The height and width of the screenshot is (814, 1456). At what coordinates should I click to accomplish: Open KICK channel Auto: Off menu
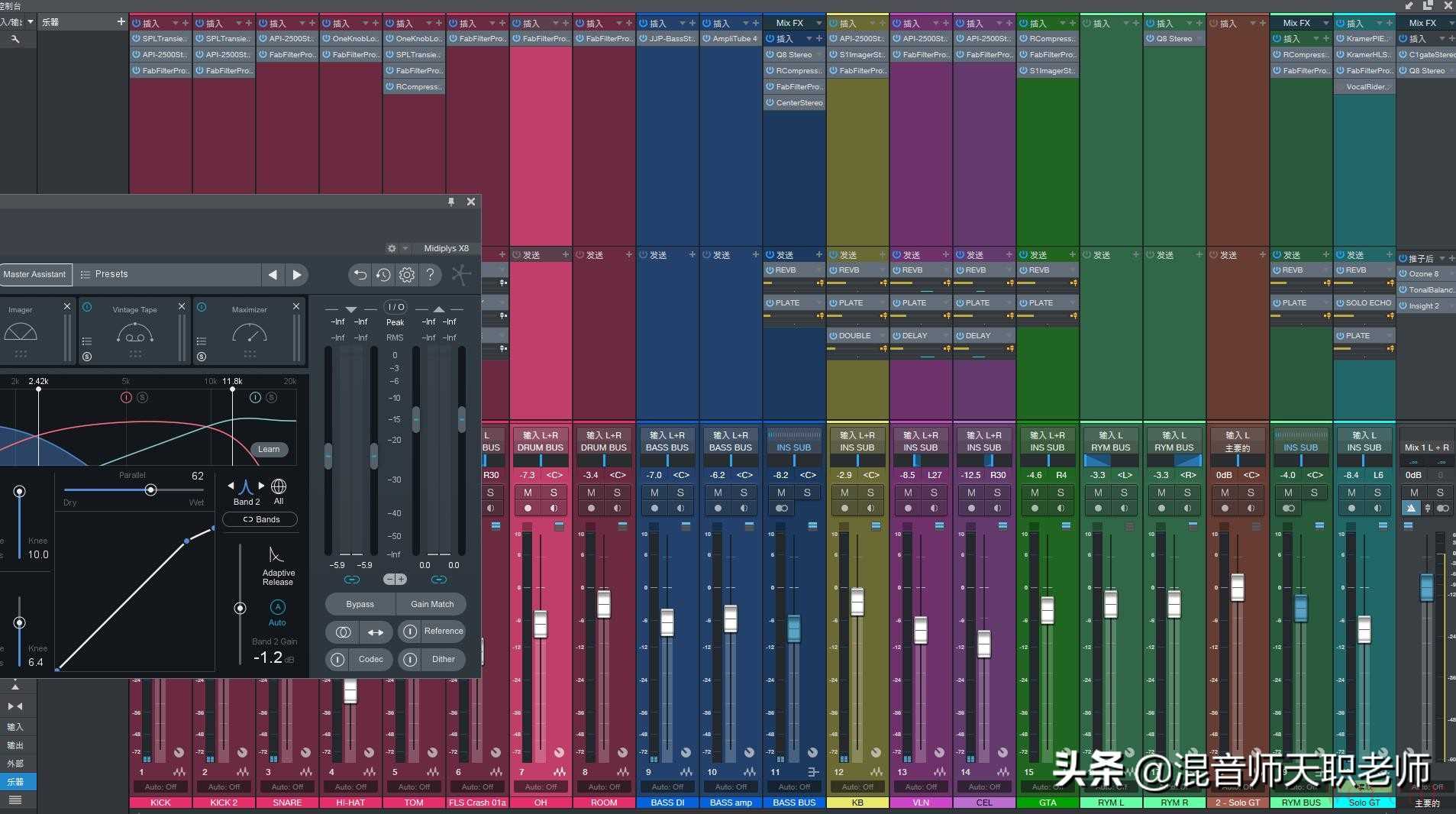pyautogui.click(x=160, y=787)
